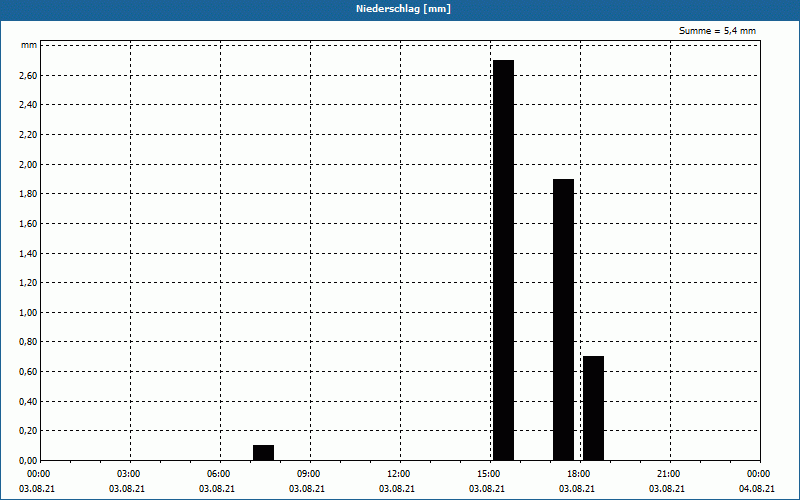The width and height of the screenshot is (800, 500).
Task: Click the Summe = 5,4 mm label
Action: pos(717,31)
